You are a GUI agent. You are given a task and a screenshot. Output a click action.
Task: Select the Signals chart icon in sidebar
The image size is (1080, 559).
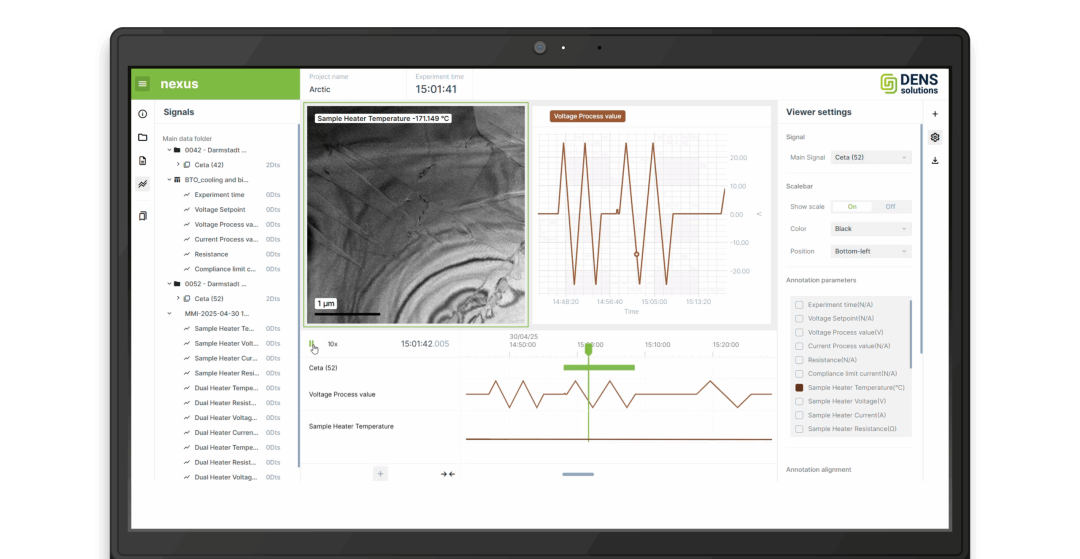143,184
